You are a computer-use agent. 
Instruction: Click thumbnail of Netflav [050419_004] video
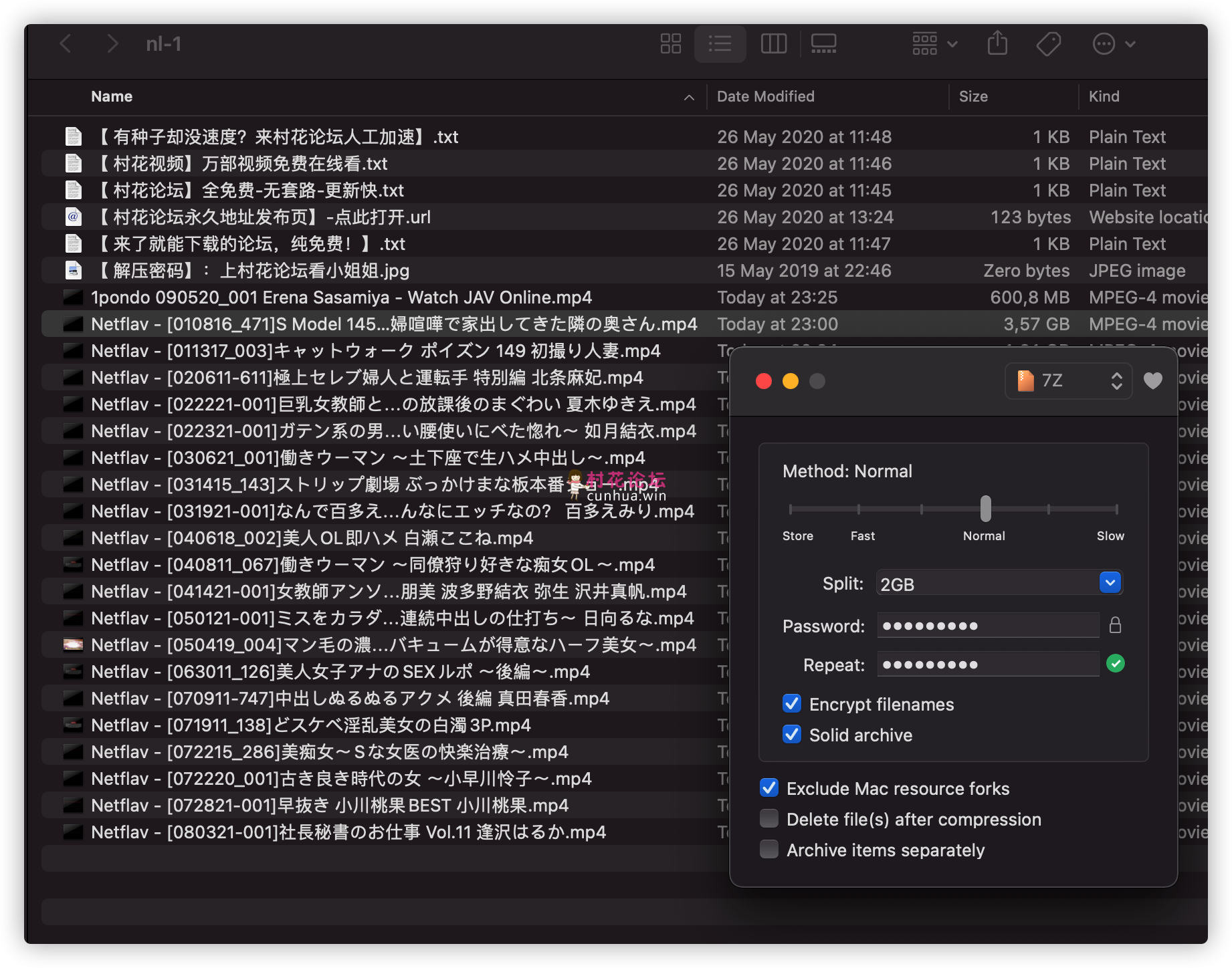[x=73, y=644]
